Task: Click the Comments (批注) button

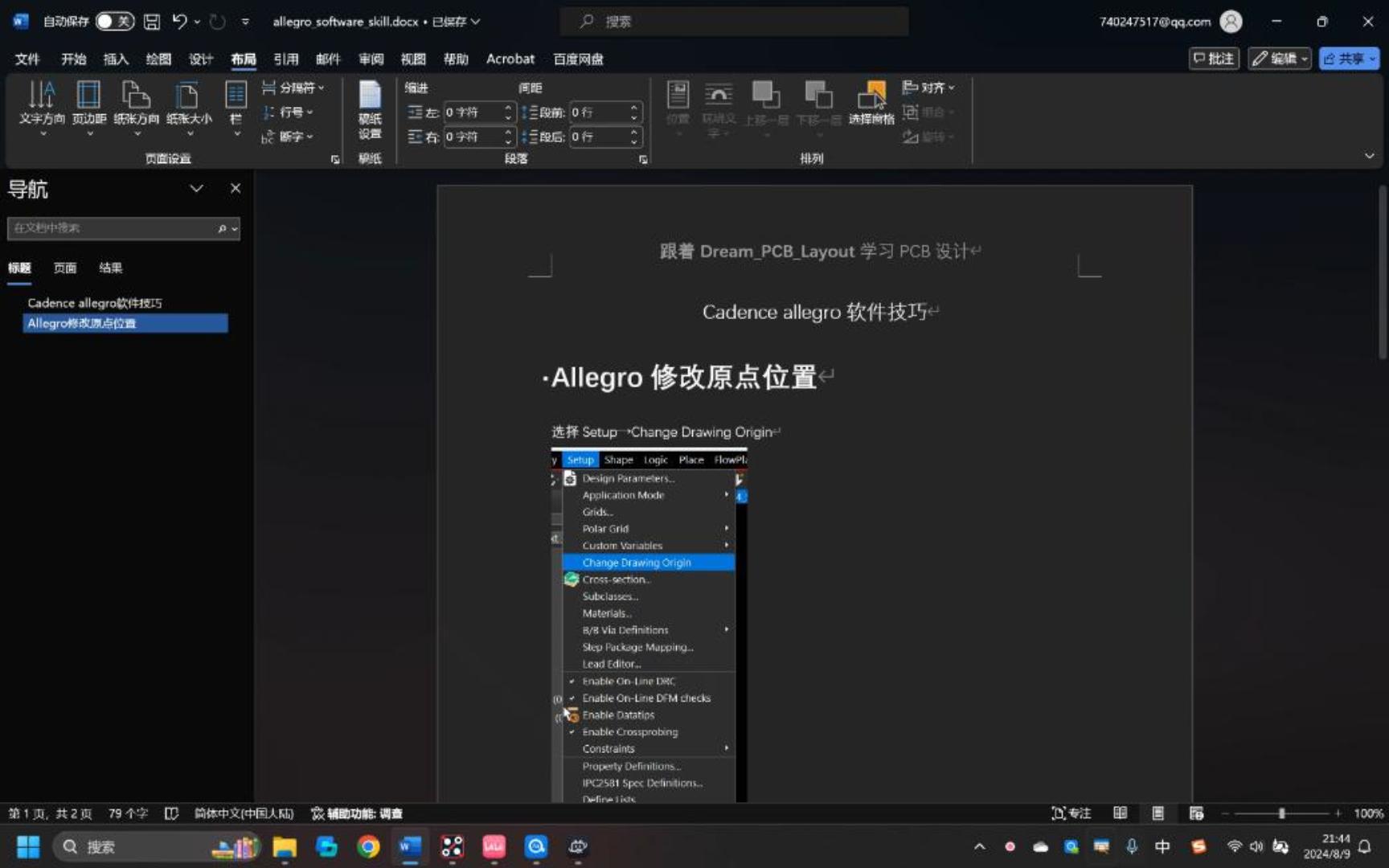Action: tap(1214, 58)
